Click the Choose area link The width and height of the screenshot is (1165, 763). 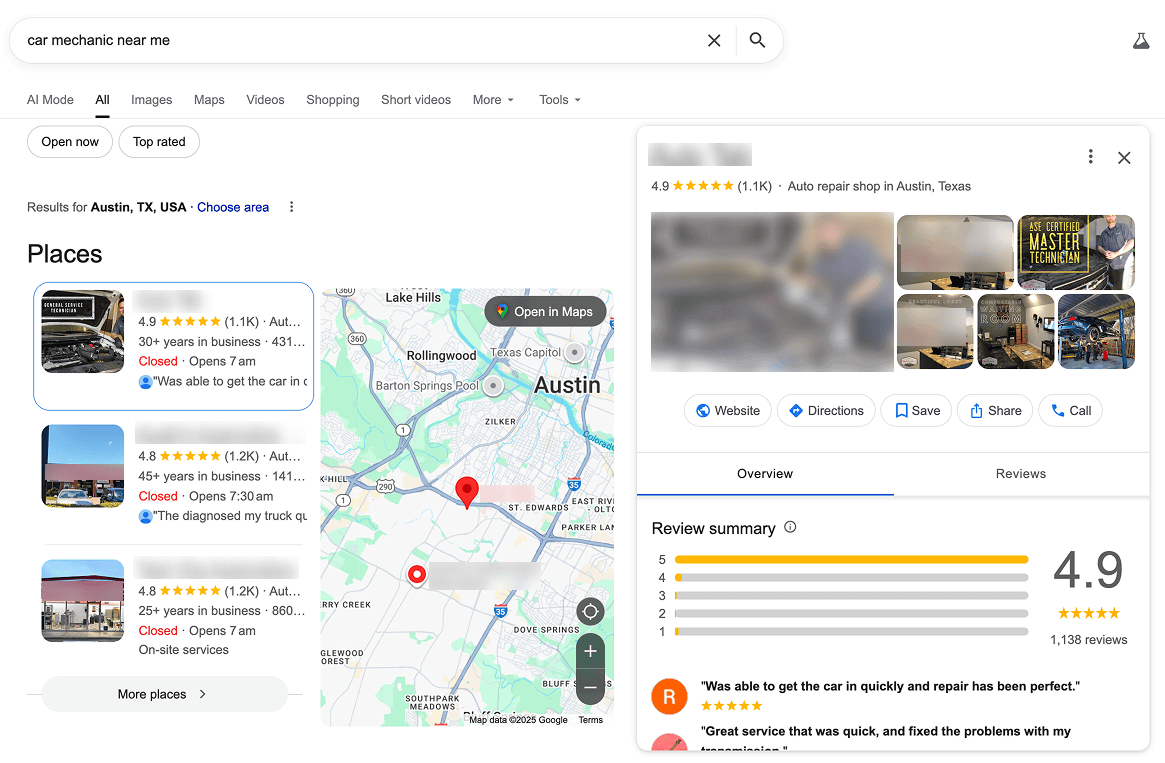(233, 207)
